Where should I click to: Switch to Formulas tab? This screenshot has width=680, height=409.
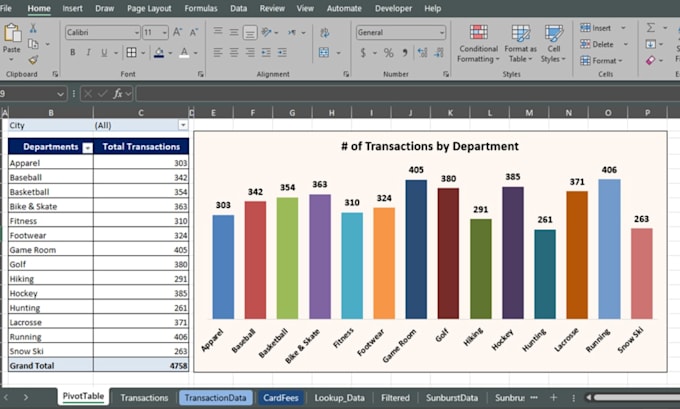pyautogui.click(x=201, y=8)
